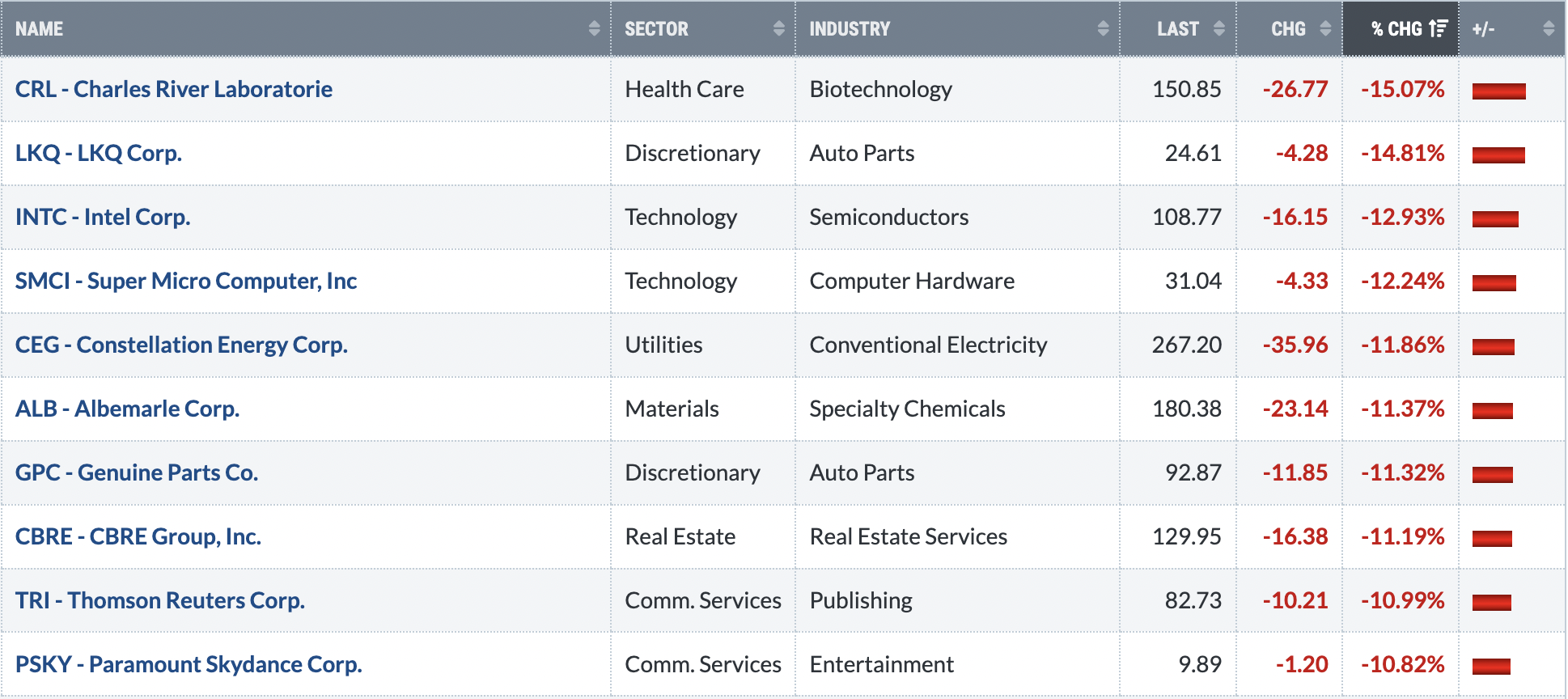Sort table using INDUSTRY column arrows

[1103, 29]
